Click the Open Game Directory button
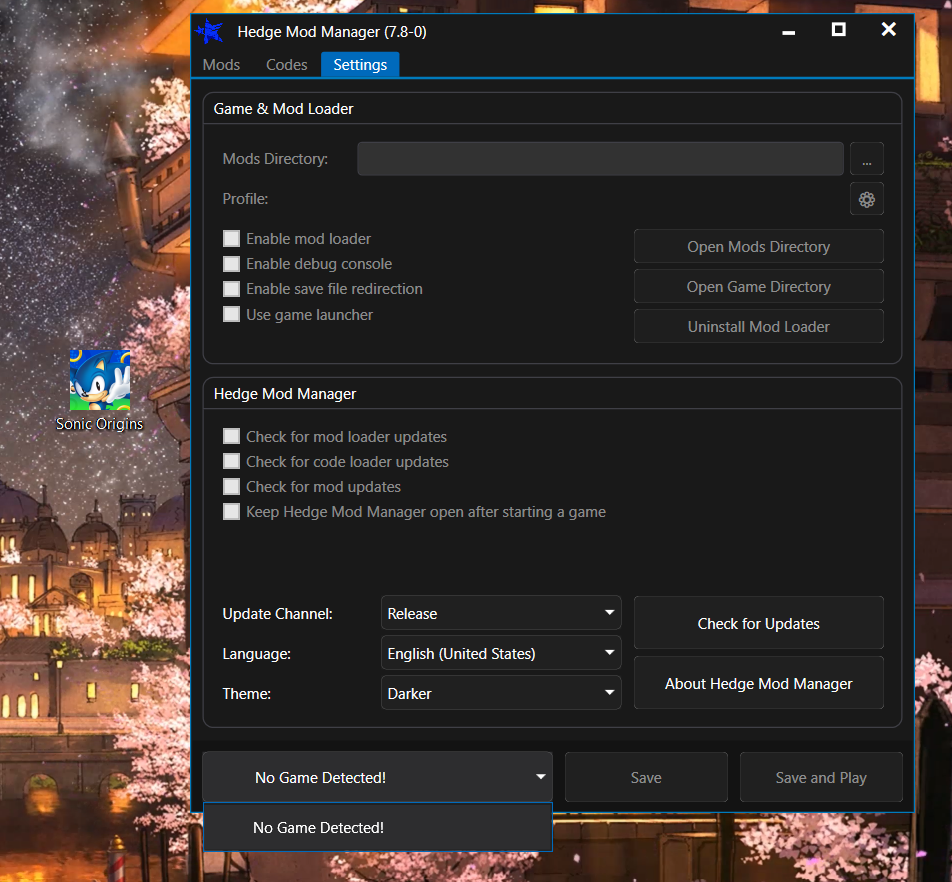Screen dimensions: 952x882 click(x=758, y=286)
